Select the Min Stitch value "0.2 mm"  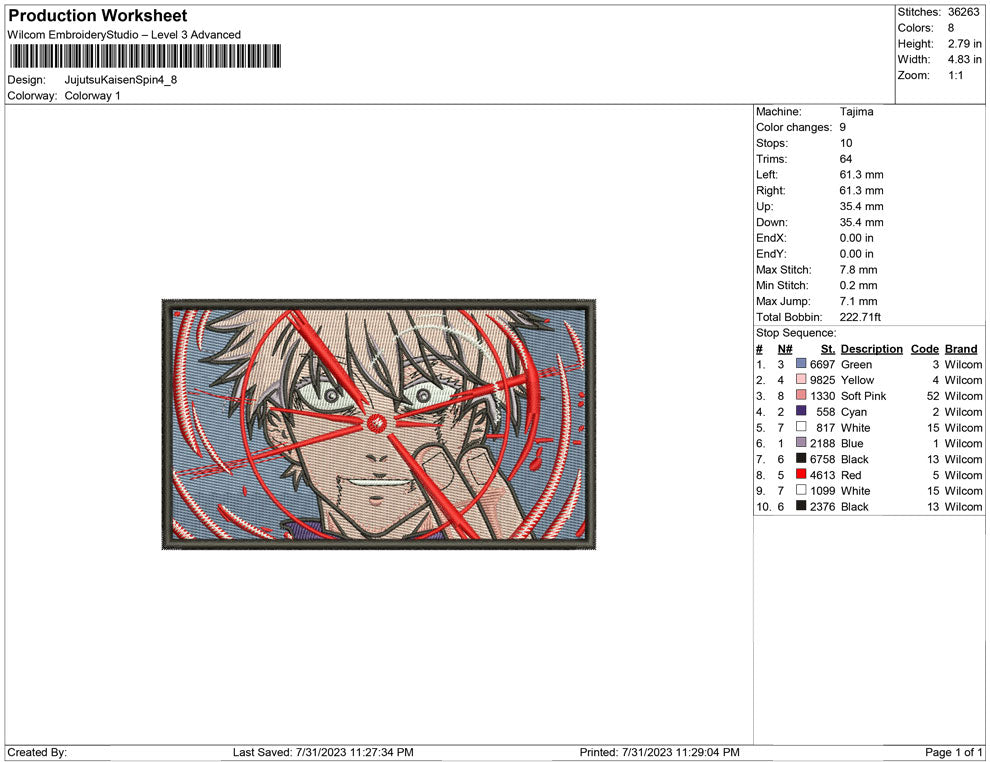pos(858,285)
